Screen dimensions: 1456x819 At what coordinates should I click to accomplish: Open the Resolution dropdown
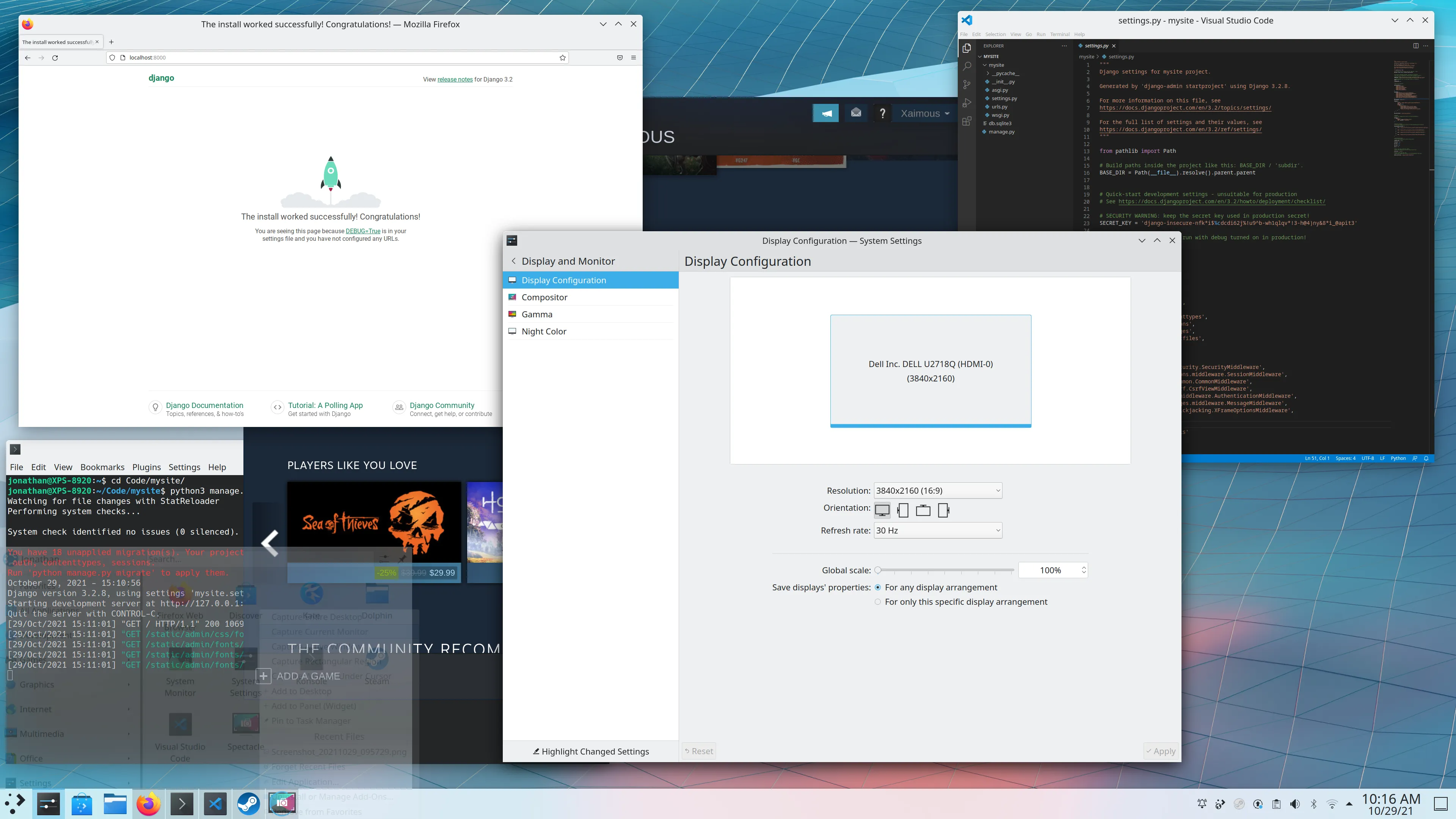[x=937, y=490]
